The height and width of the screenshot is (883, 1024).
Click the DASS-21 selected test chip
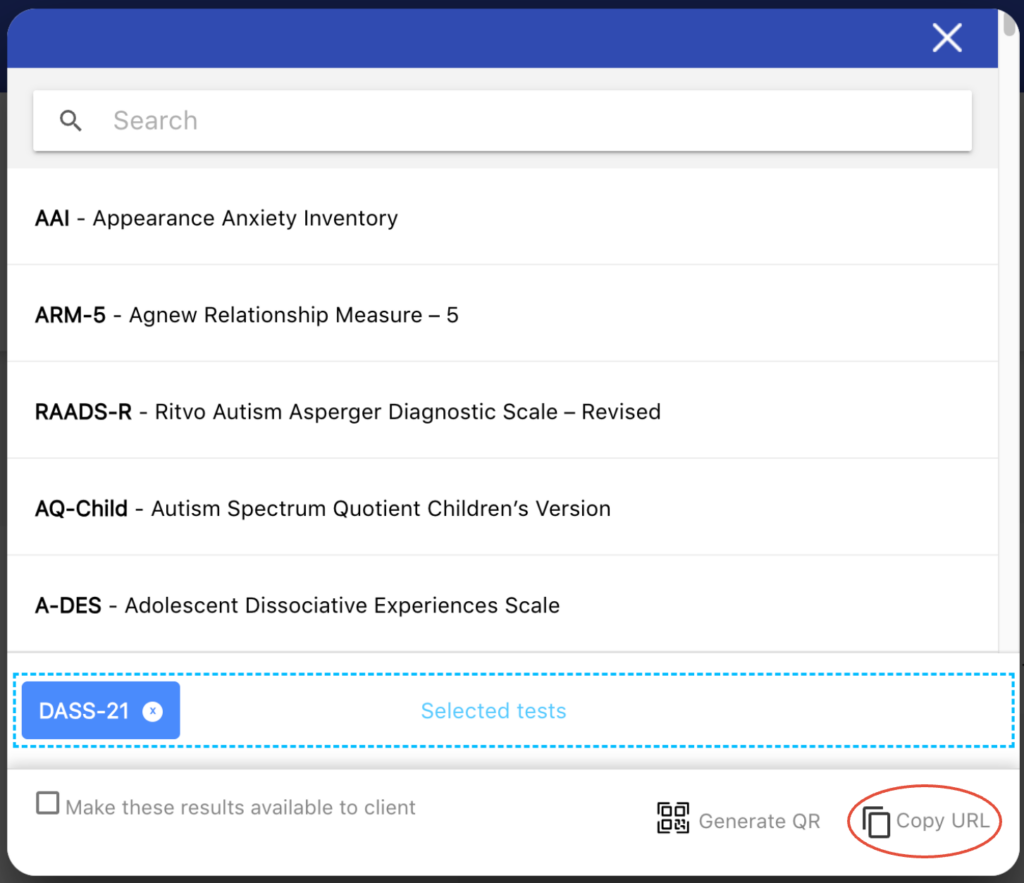[101, 710]
